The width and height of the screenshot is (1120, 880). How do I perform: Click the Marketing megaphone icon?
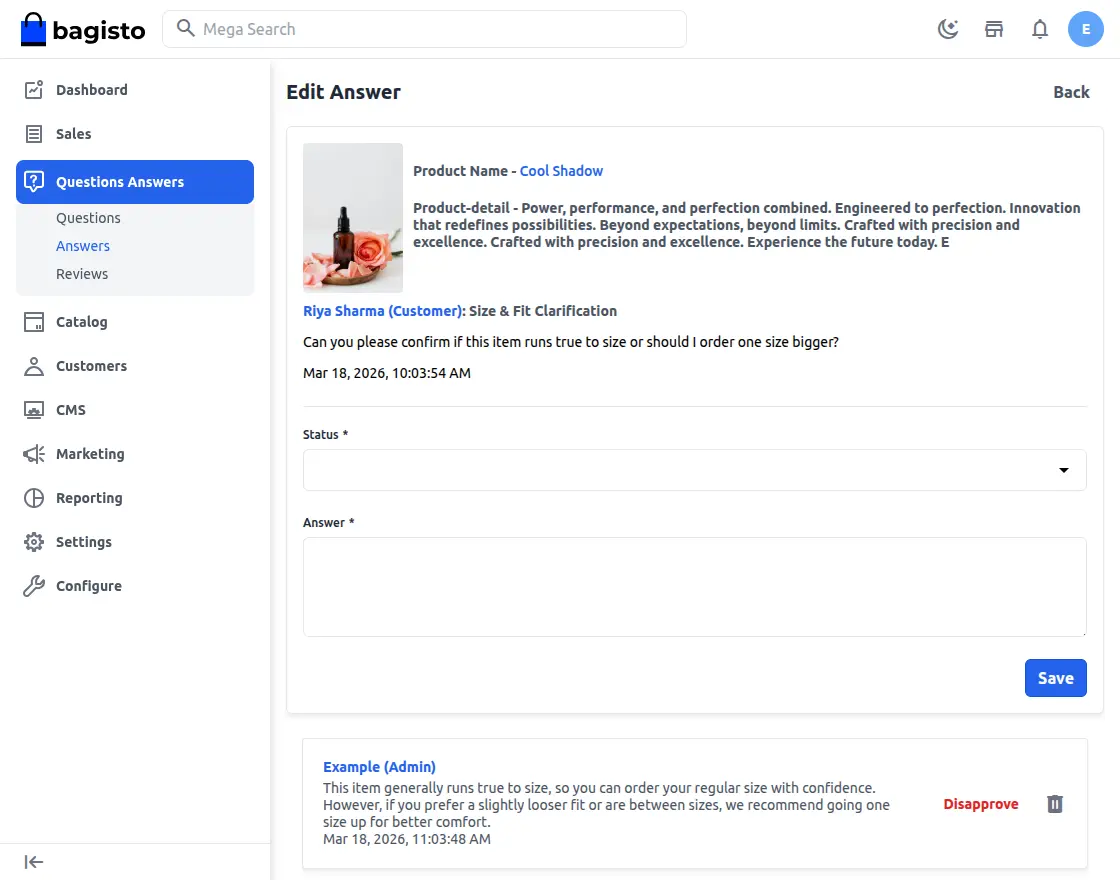click(34, 454)
